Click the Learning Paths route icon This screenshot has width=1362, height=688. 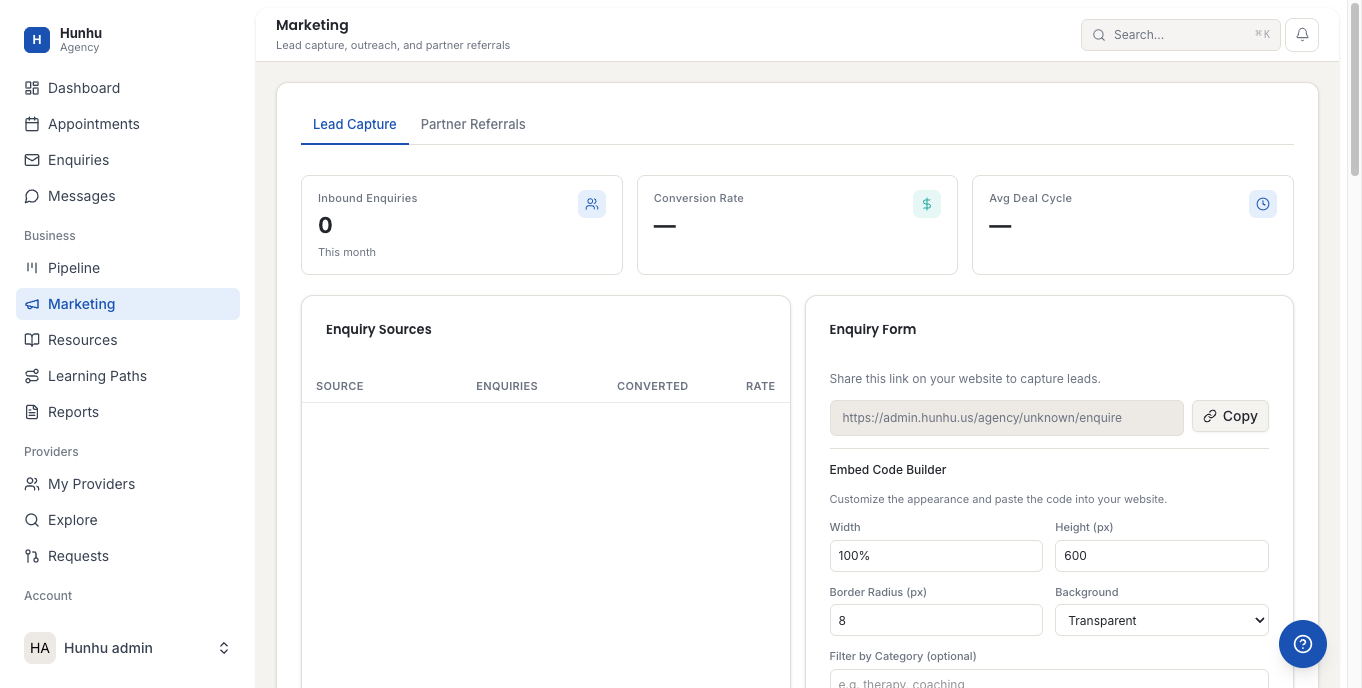(x=32, y=376)
